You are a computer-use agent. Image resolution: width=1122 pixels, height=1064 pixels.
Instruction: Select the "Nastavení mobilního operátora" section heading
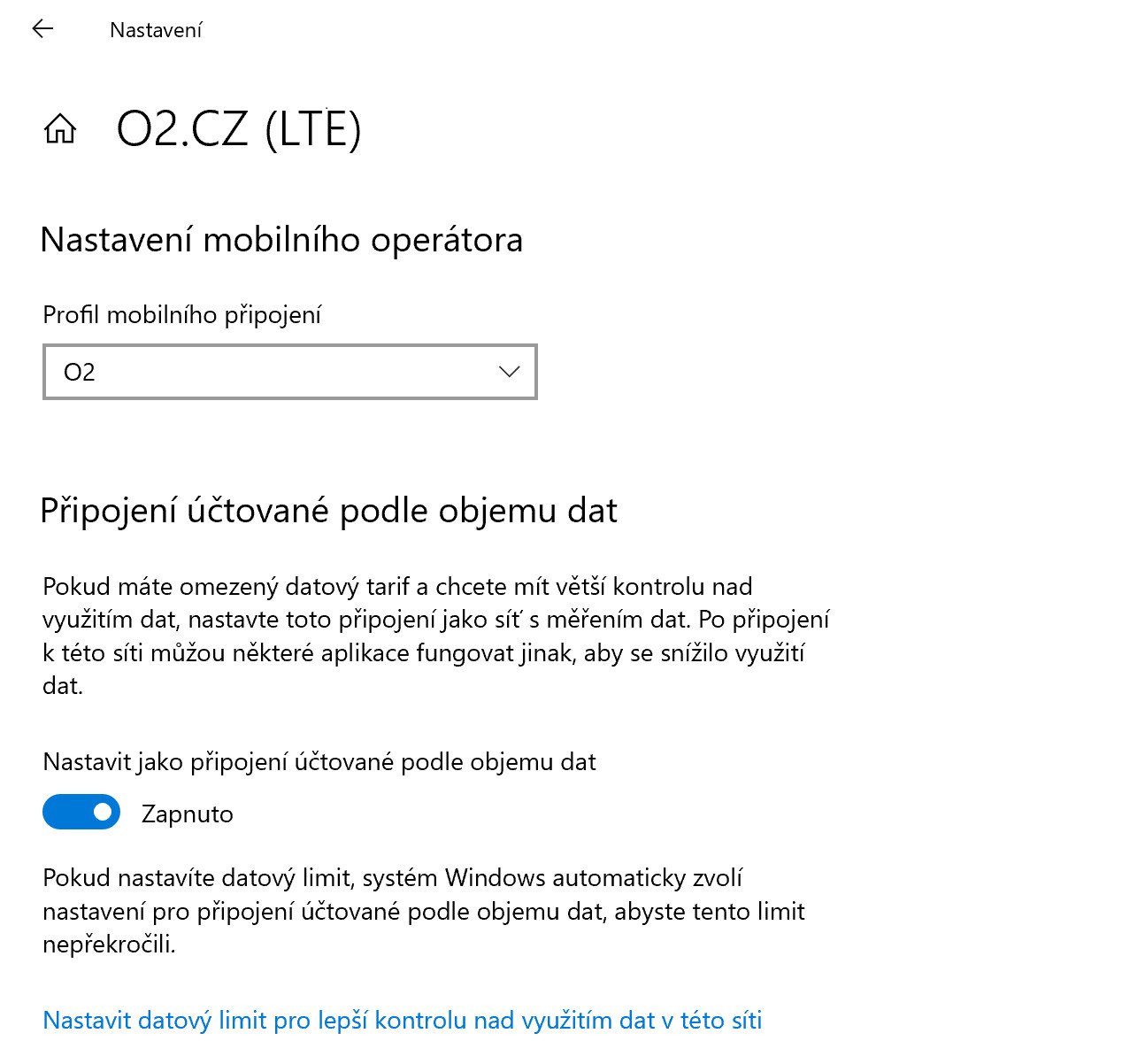(281, 240)
